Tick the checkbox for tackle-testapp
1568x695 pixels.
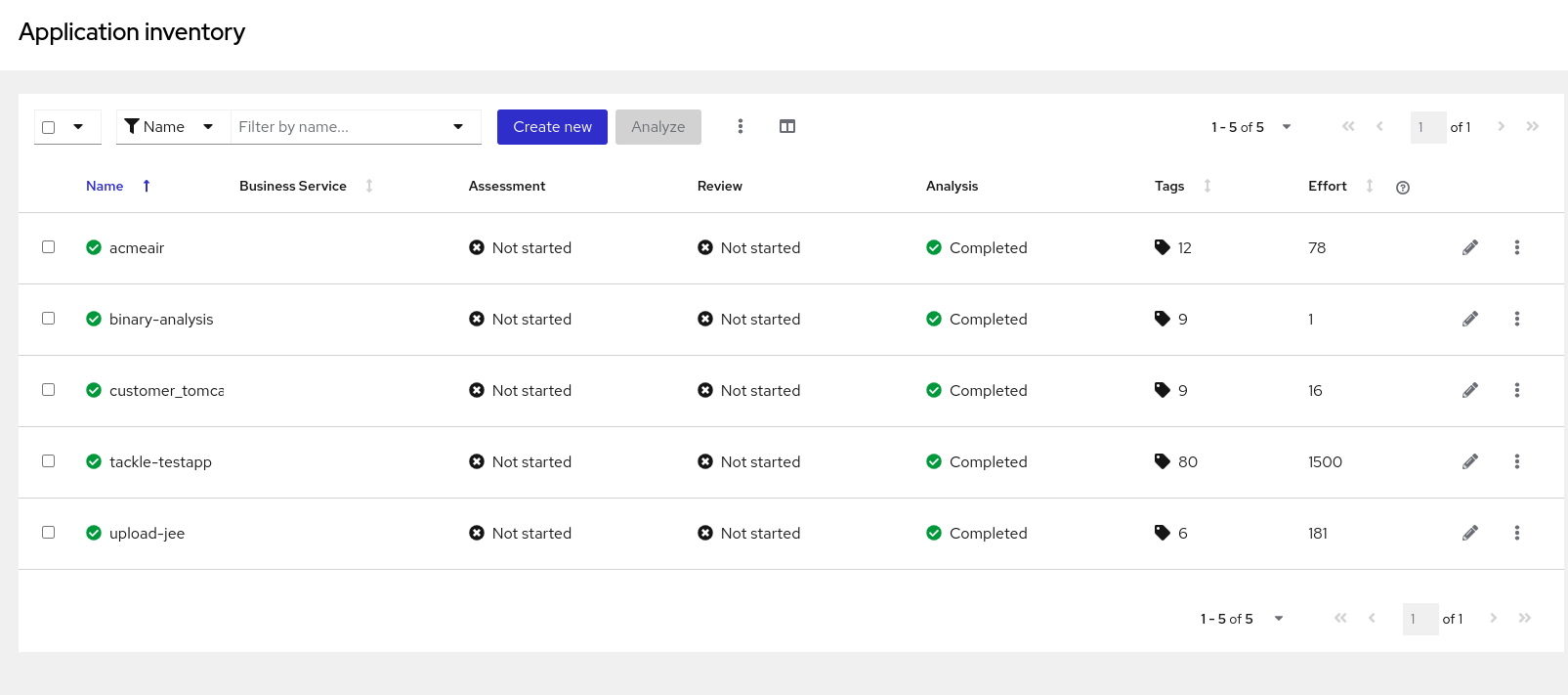tap(48, 461)
